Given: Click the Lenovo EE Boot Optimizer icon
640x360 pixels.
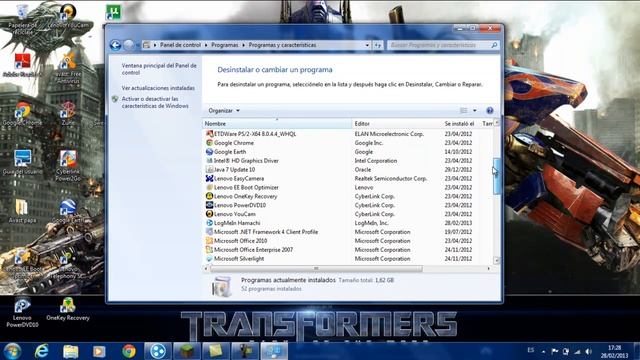Looking at the screenshot, I should pyautogui.click(x=209, y=187).
